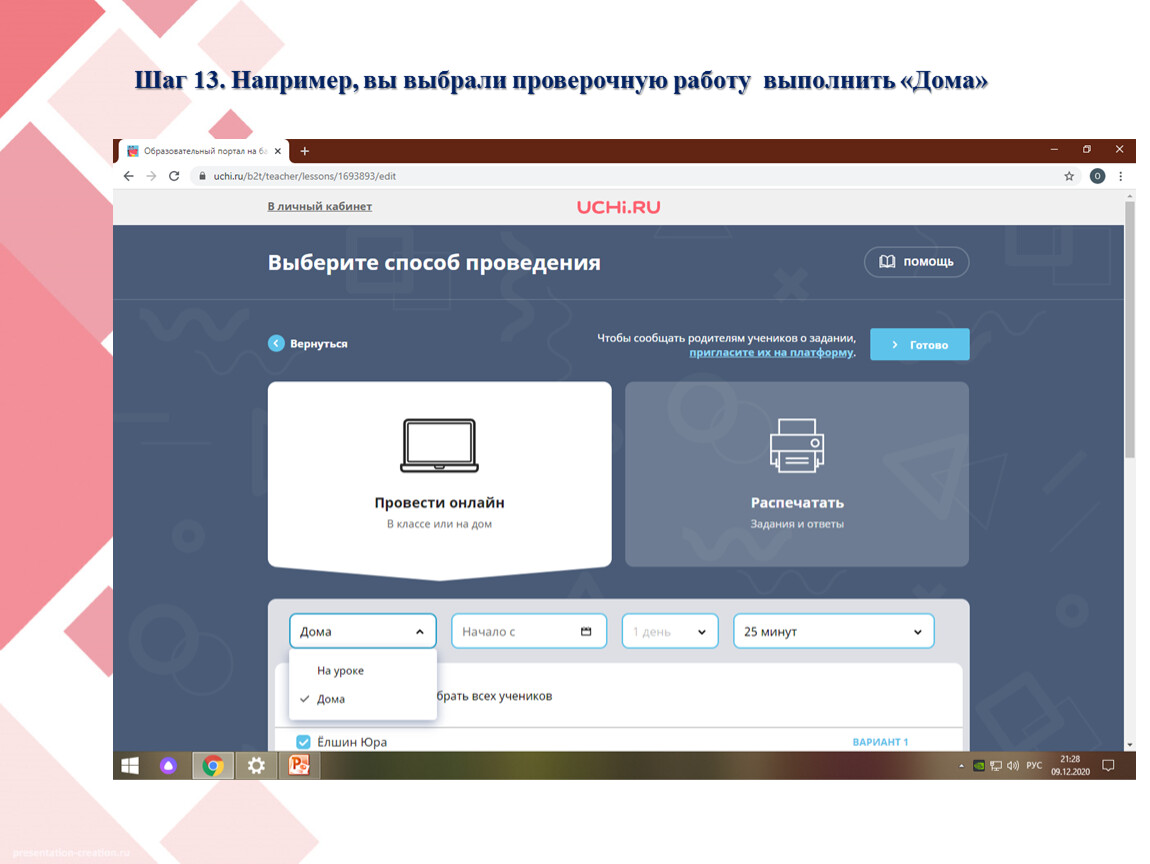The height and width of the screenshot is (864, 1150).
Task: Click the printer icon to print tasks
Action: pyautogui.click(x=796, y=445)
